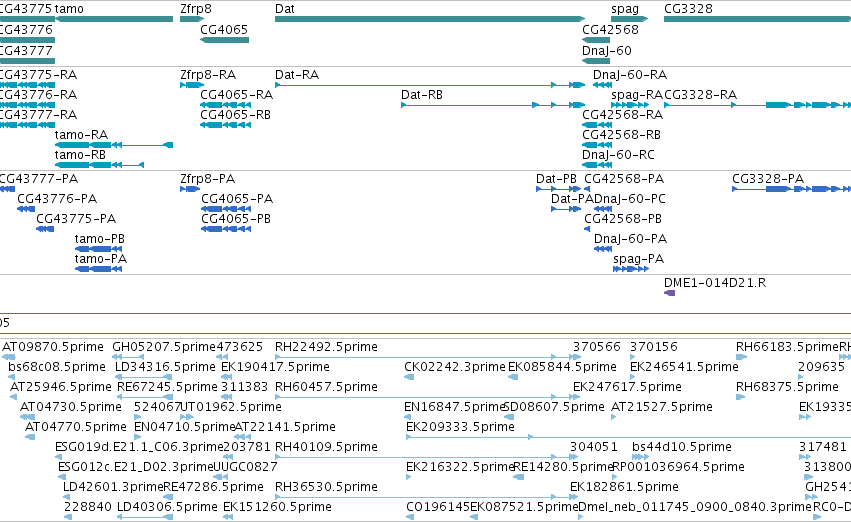Select the 'CG3328-RA' transcript label

701,94
